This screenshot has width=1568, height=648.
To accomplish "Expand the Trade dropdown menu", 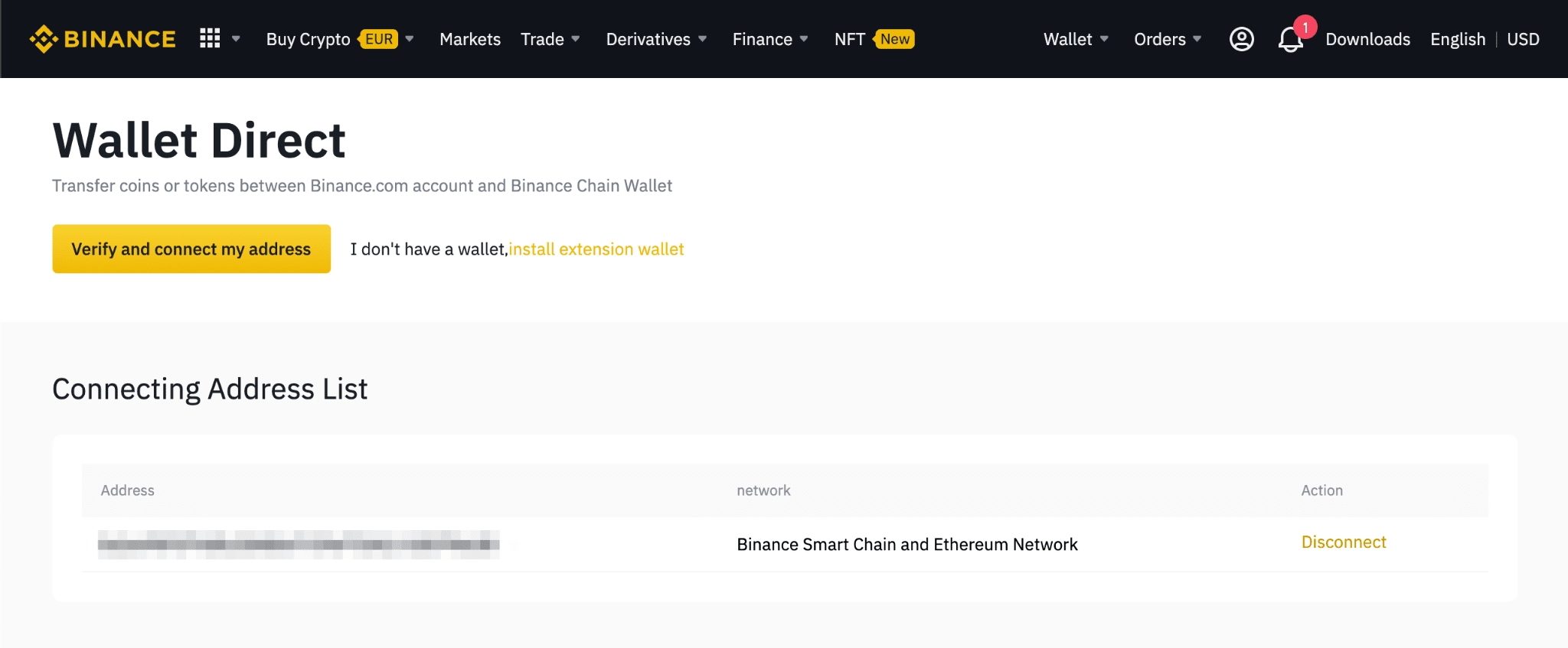I will [x=550, y=39].
